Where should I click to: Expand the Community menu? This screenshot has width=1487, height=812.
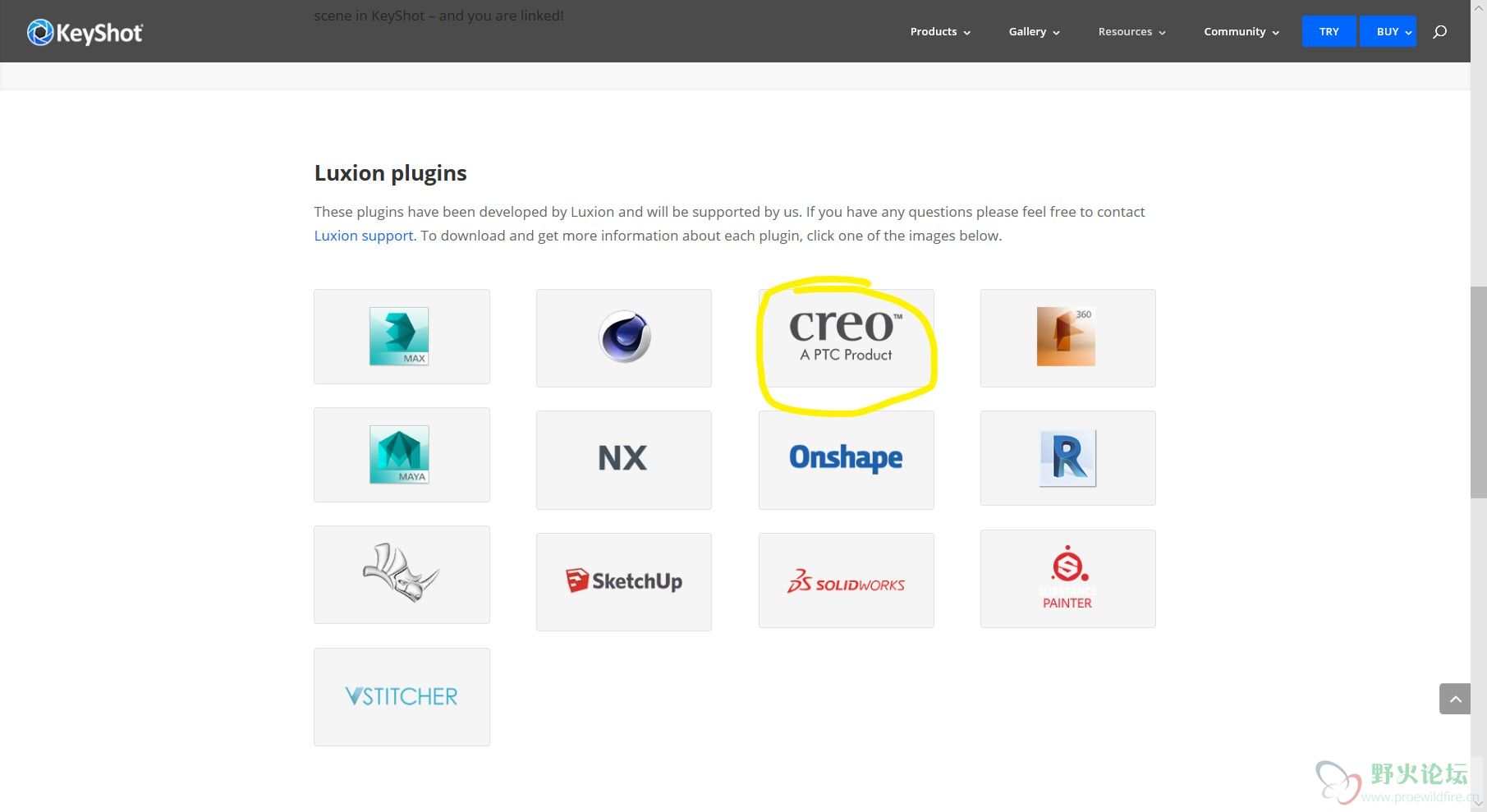point(1241,31)
